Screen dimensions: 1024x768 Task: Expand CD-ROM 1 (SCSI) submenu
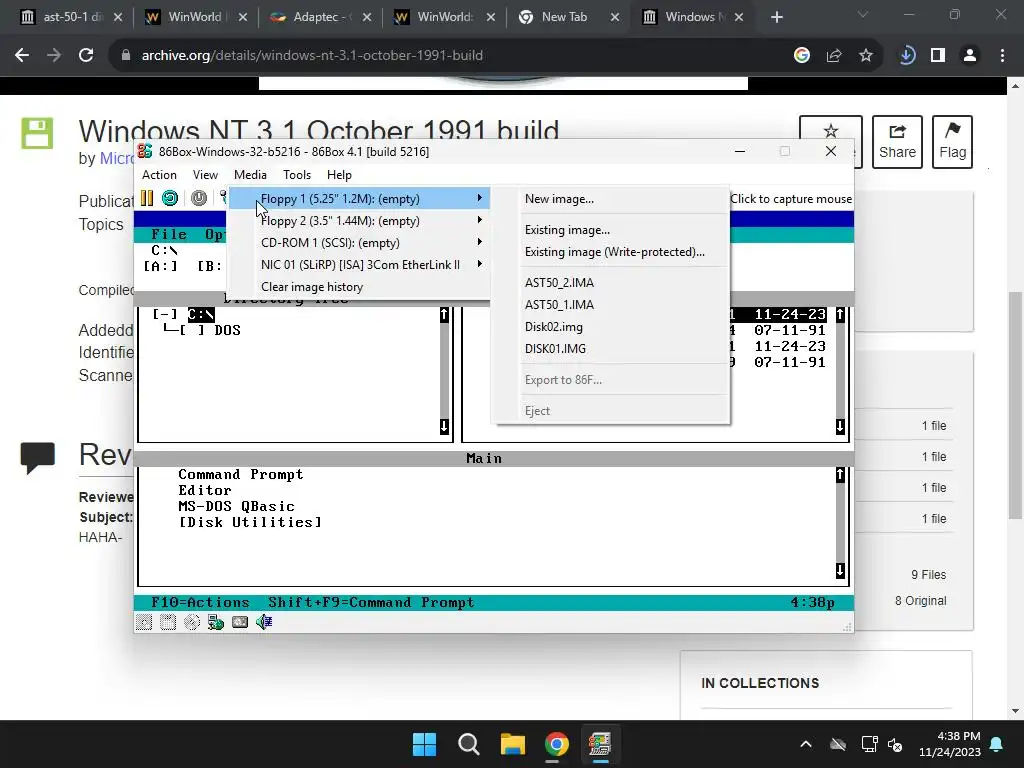pyautogui.click(x=359, y=242)
